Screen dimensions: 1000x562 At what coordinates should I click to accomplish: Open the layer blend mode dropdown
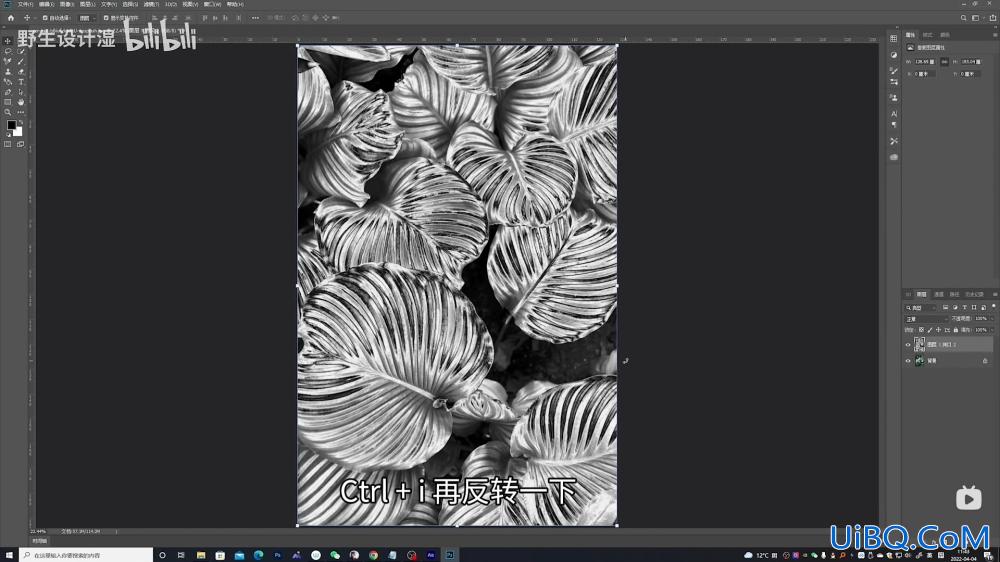pos(927,319)
